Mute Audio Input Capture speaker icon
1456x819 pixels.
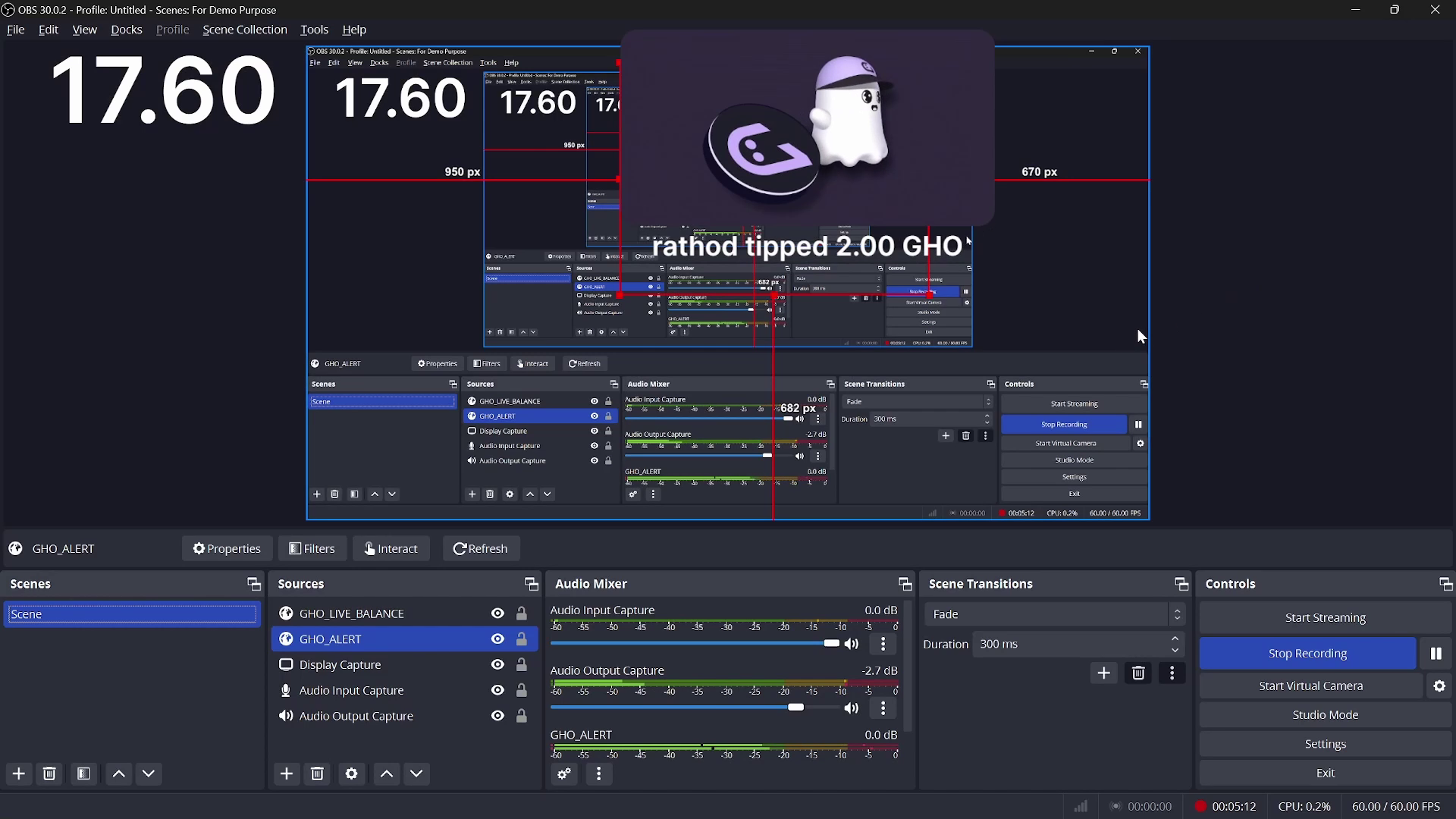pos(852,644)
